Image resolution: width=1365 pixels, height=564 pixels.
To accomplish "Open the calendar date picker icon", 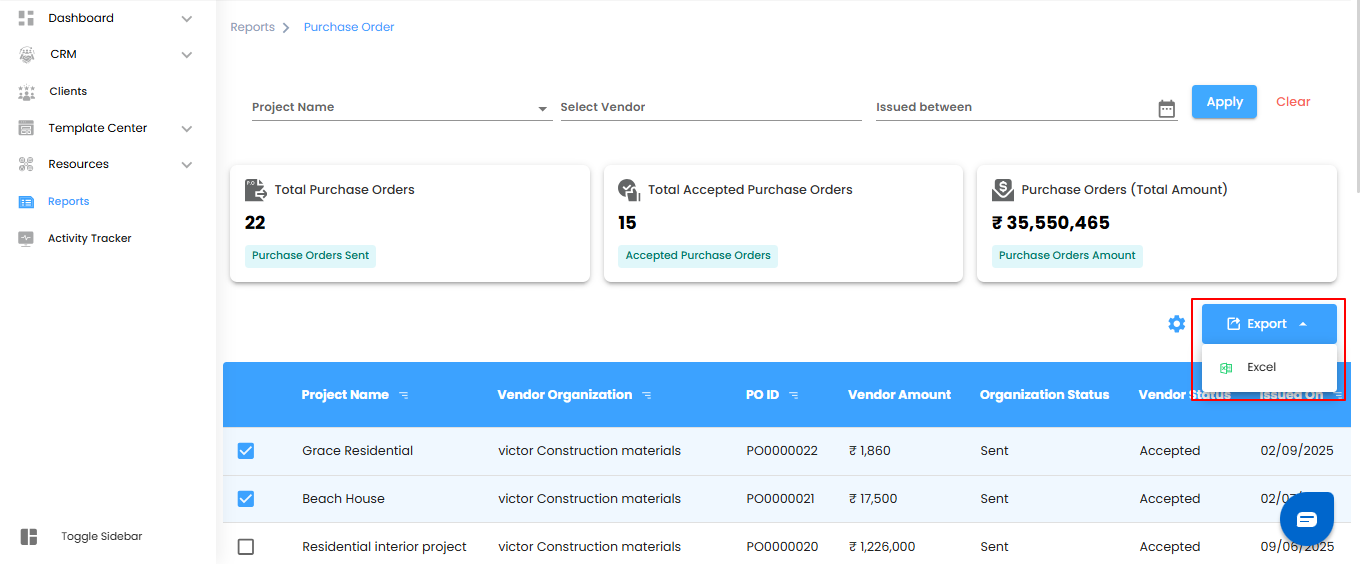I will [1166, 109].
